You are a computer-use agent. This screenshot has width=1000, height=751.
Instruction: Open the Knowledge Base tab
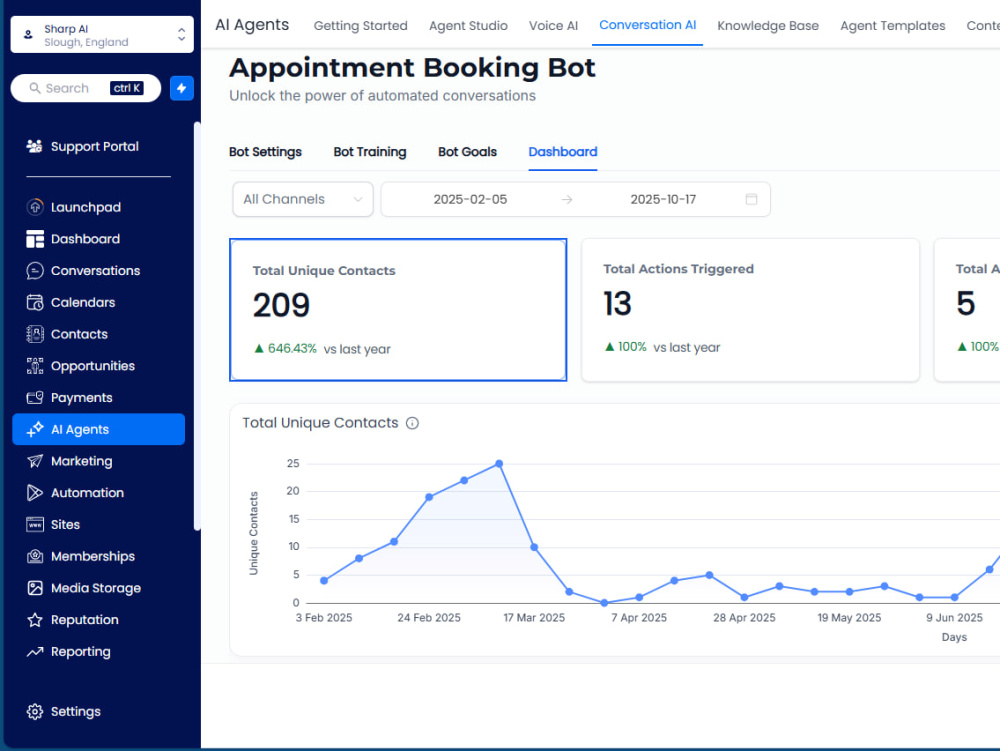click(x=768, y=26)
